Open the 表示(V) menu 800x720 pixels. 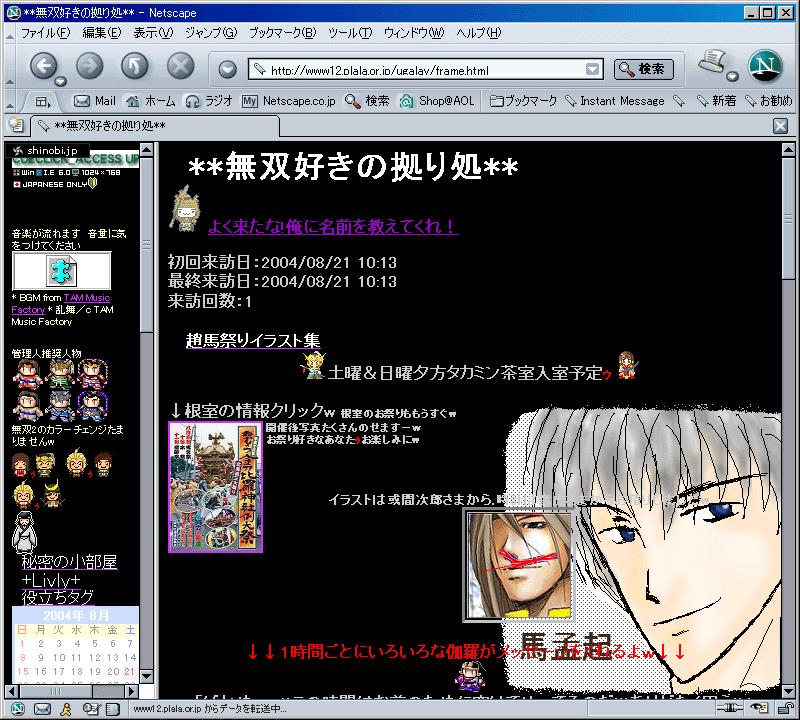[153, 33]
